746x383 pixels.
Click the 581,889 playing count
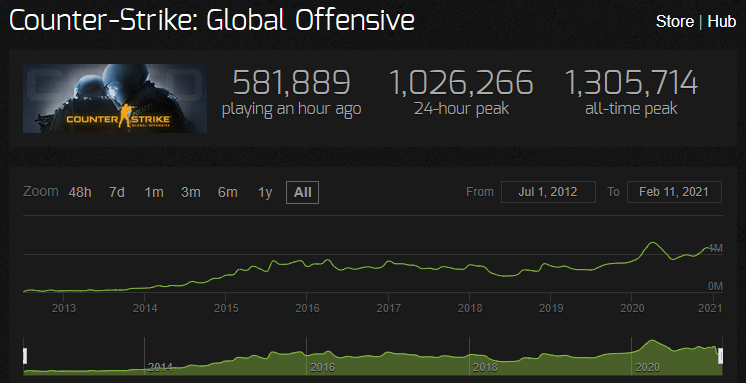pyautogui.click(x=292, y=82)
